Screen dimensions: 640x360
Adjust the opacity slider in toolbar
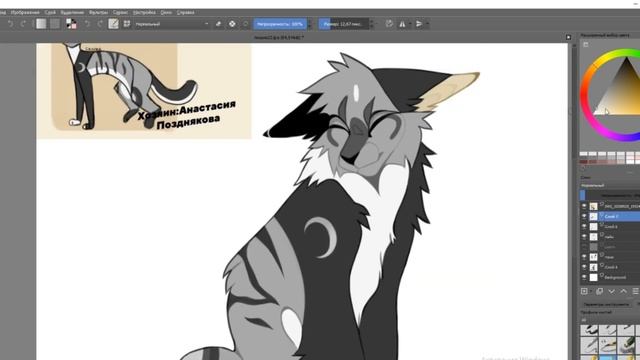[x=280, y=24]
